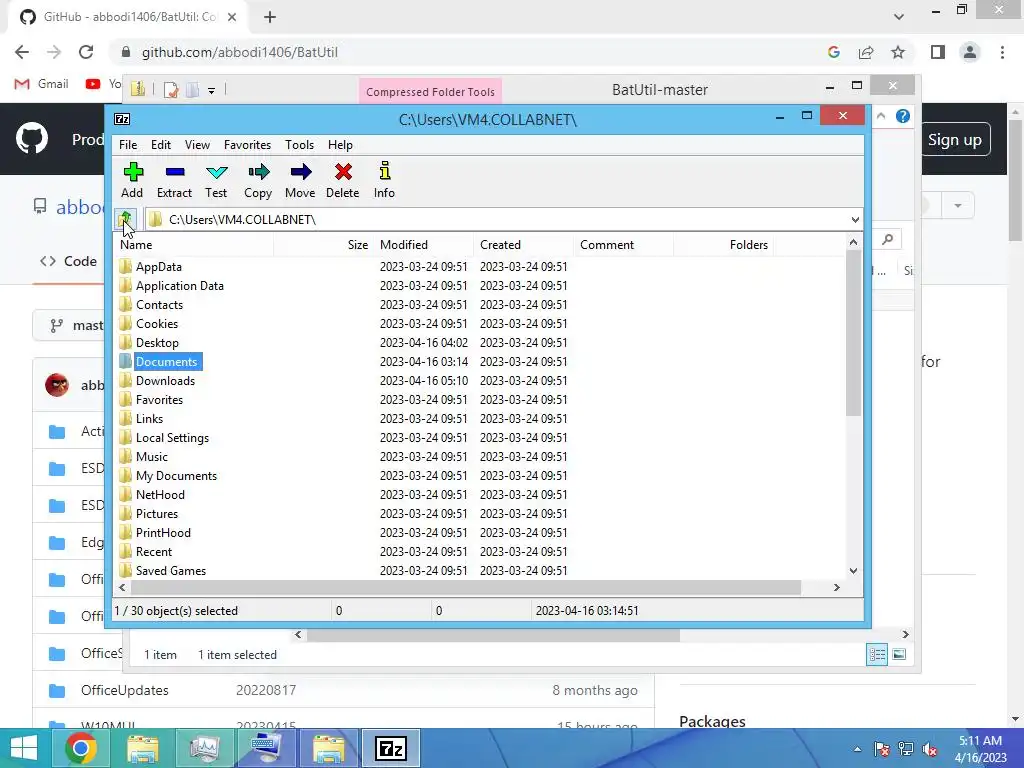Click the Explorer search magnifier icon
1024x768 pixels.
coord(888,240)
